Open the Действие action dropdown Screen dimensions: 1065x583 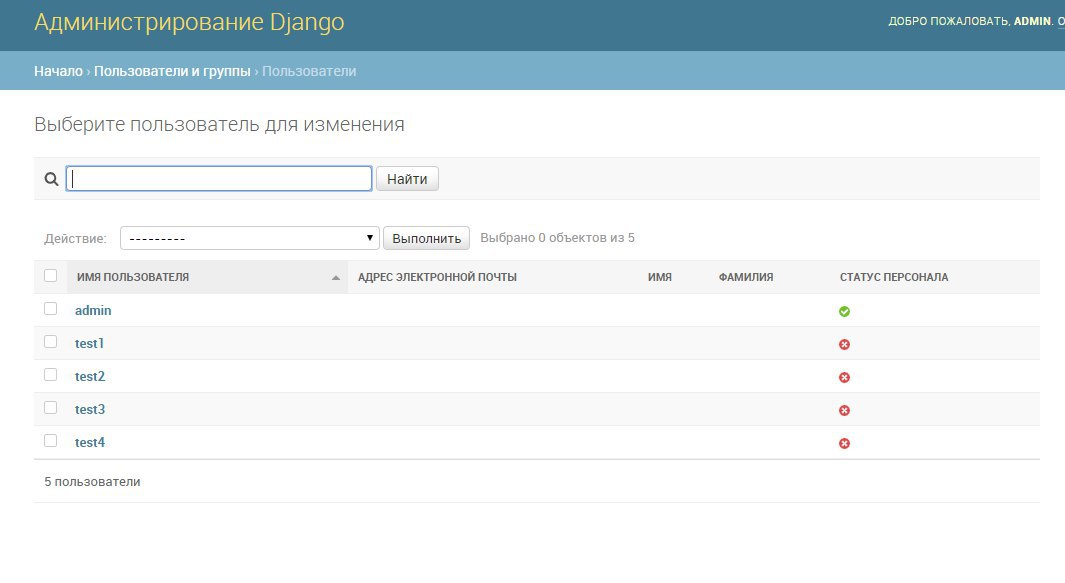[x=249, y=238]
